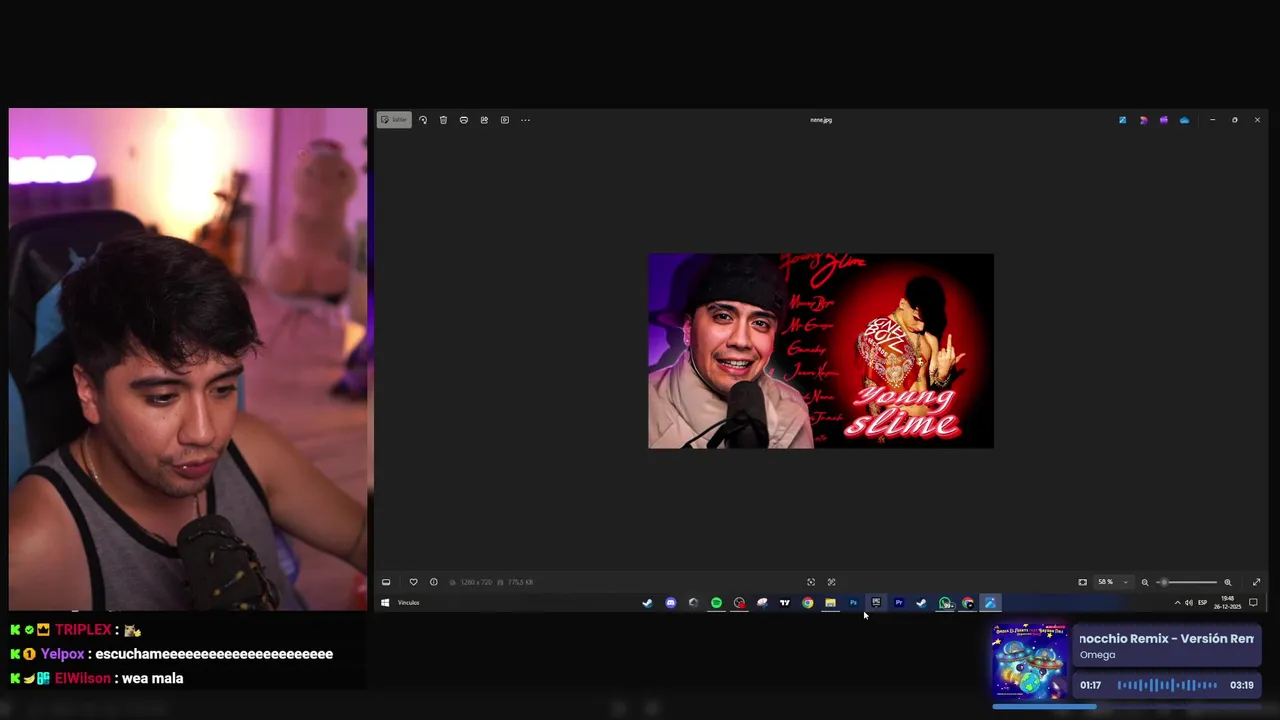The height and width of the screenshot is (720, 1280).
Task: Click the Editar button in Photos
Action: [394, 120]
